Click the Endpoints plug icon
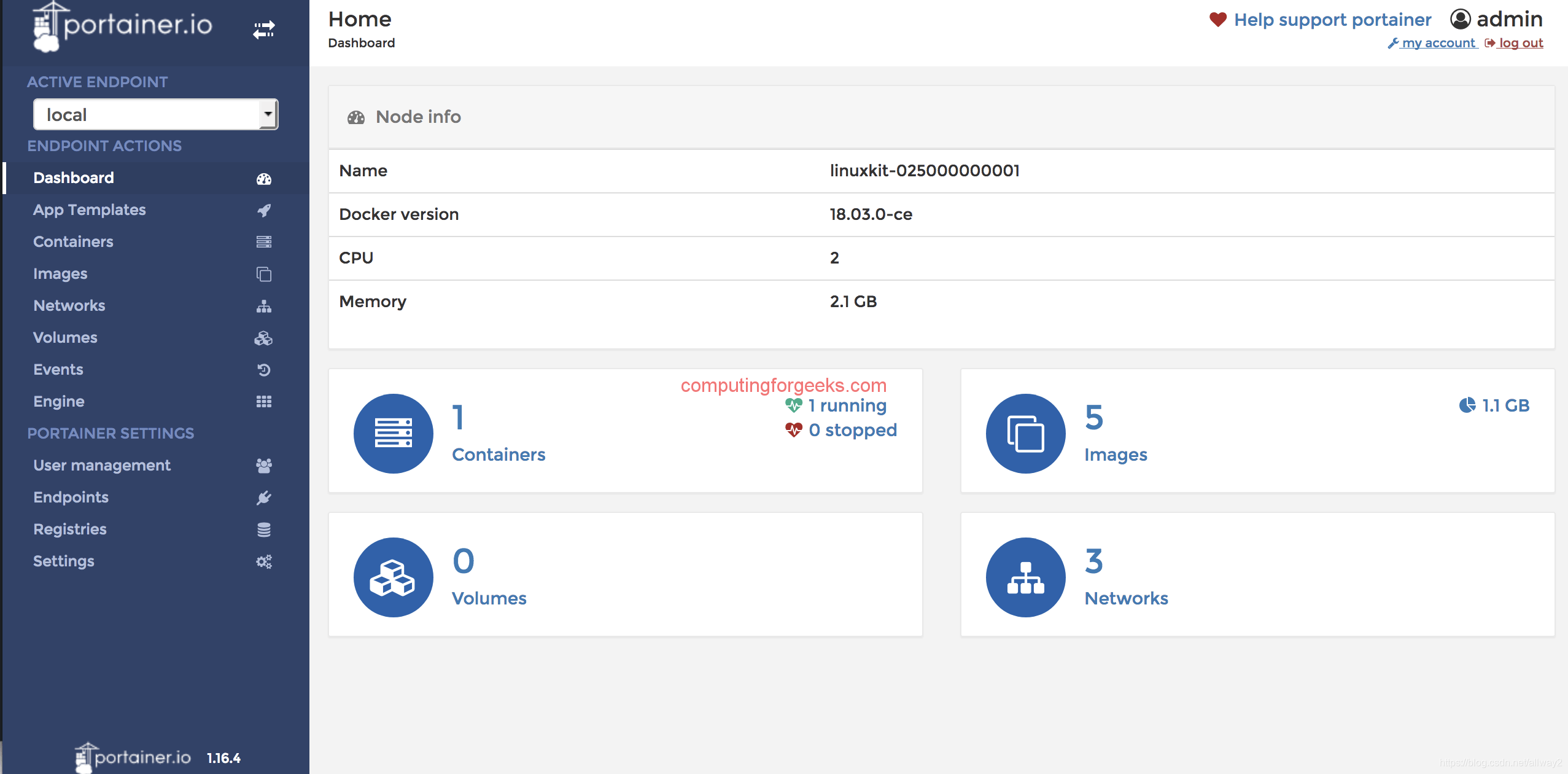Viewport: 1568px width, 774px height. click(264, 498)
